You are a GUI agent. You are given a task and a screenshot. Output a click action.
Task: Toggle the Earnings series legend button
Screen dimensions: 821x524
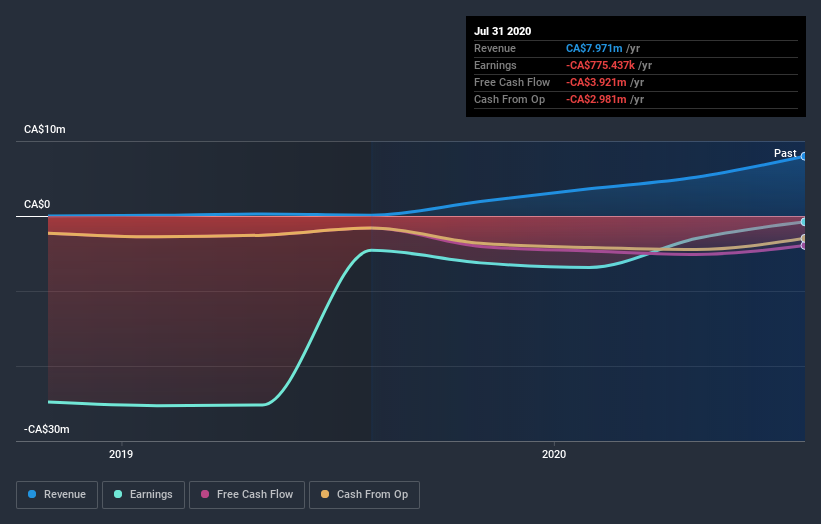click(x=143, y=495)
